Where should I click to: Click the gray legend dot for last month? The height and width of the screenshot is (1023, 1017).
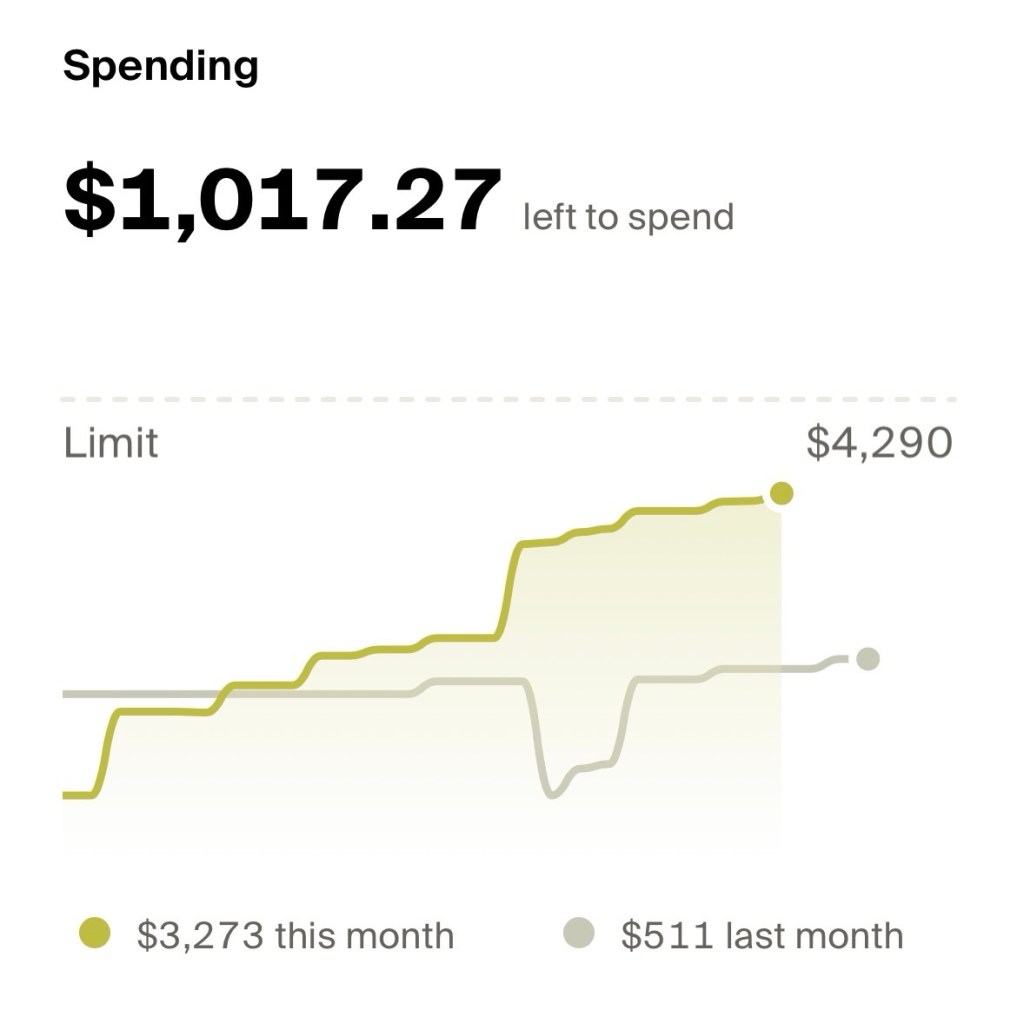(x=578, y=935)
